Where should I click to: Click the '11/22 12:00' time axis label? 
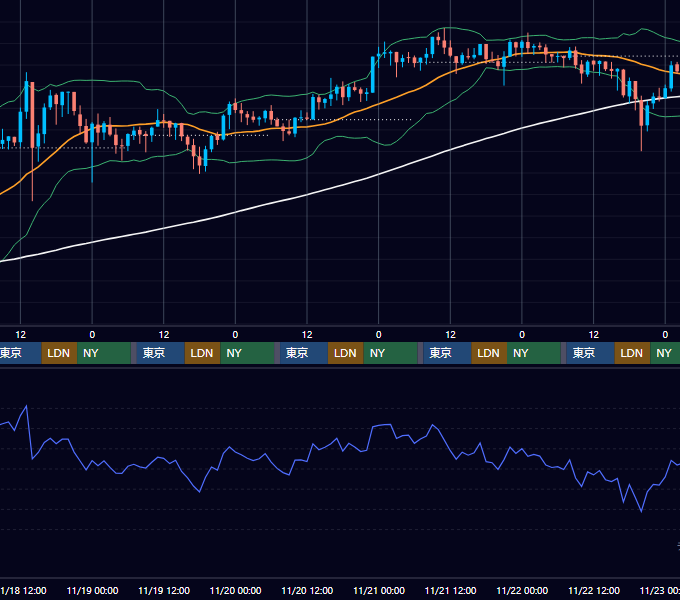click(x=594, y=590)
